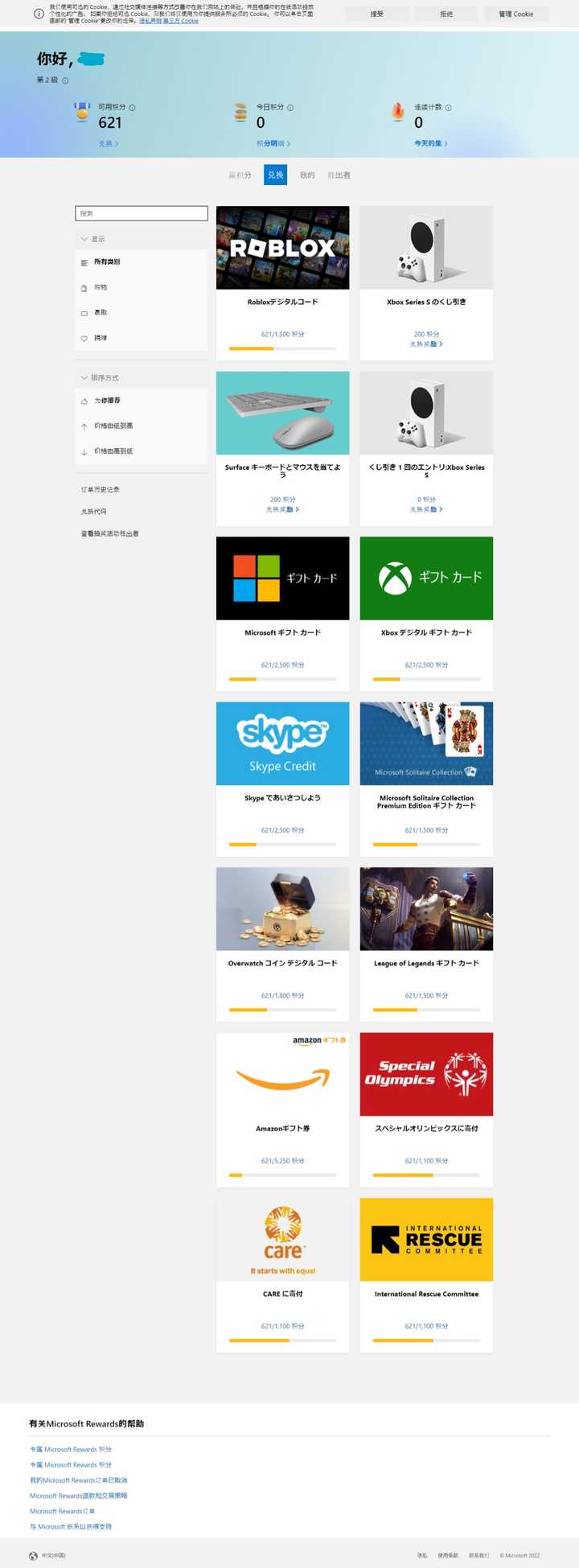Select the shopping bag category icon

coord(84,288)
